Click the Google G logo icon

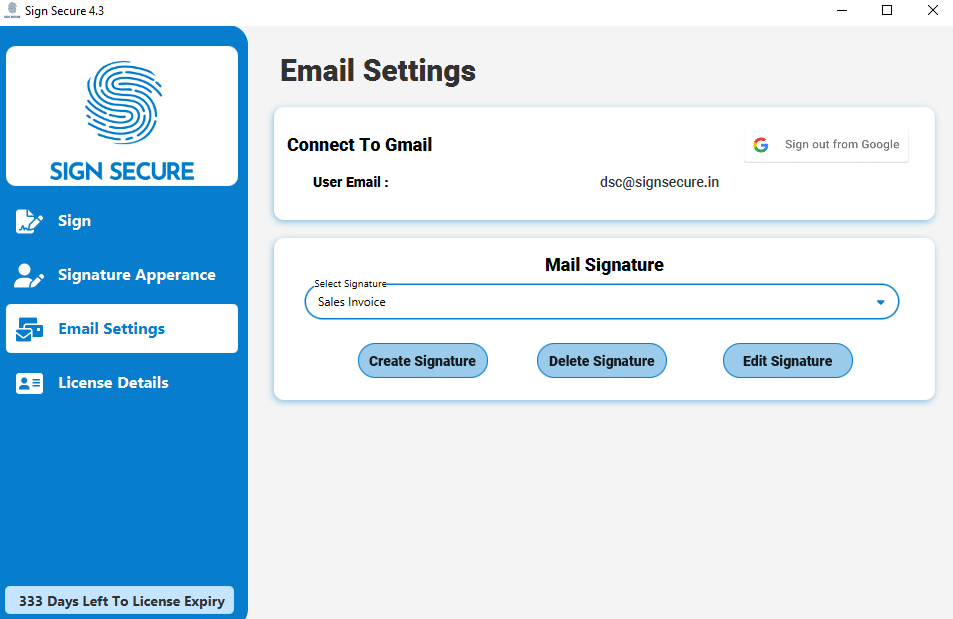click(x=761, y=145)
